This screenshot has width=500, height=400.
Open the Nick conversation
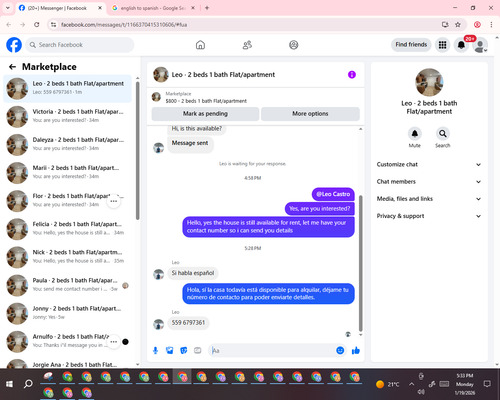[x=67, y=257]
